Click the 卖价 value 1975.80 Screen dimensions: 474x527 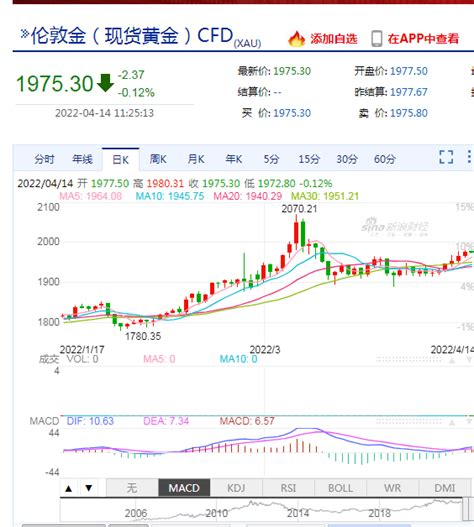pos(409,113)
